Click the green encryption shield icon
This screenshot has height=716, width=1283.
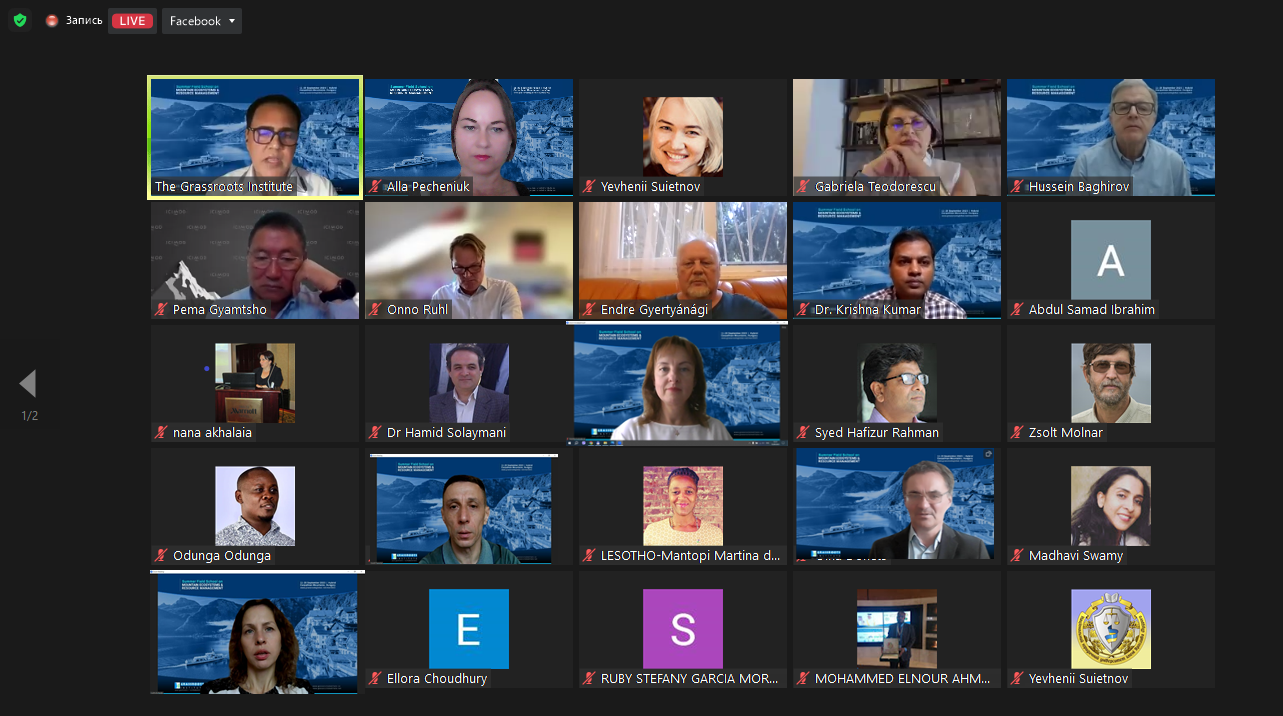point(20,21)
